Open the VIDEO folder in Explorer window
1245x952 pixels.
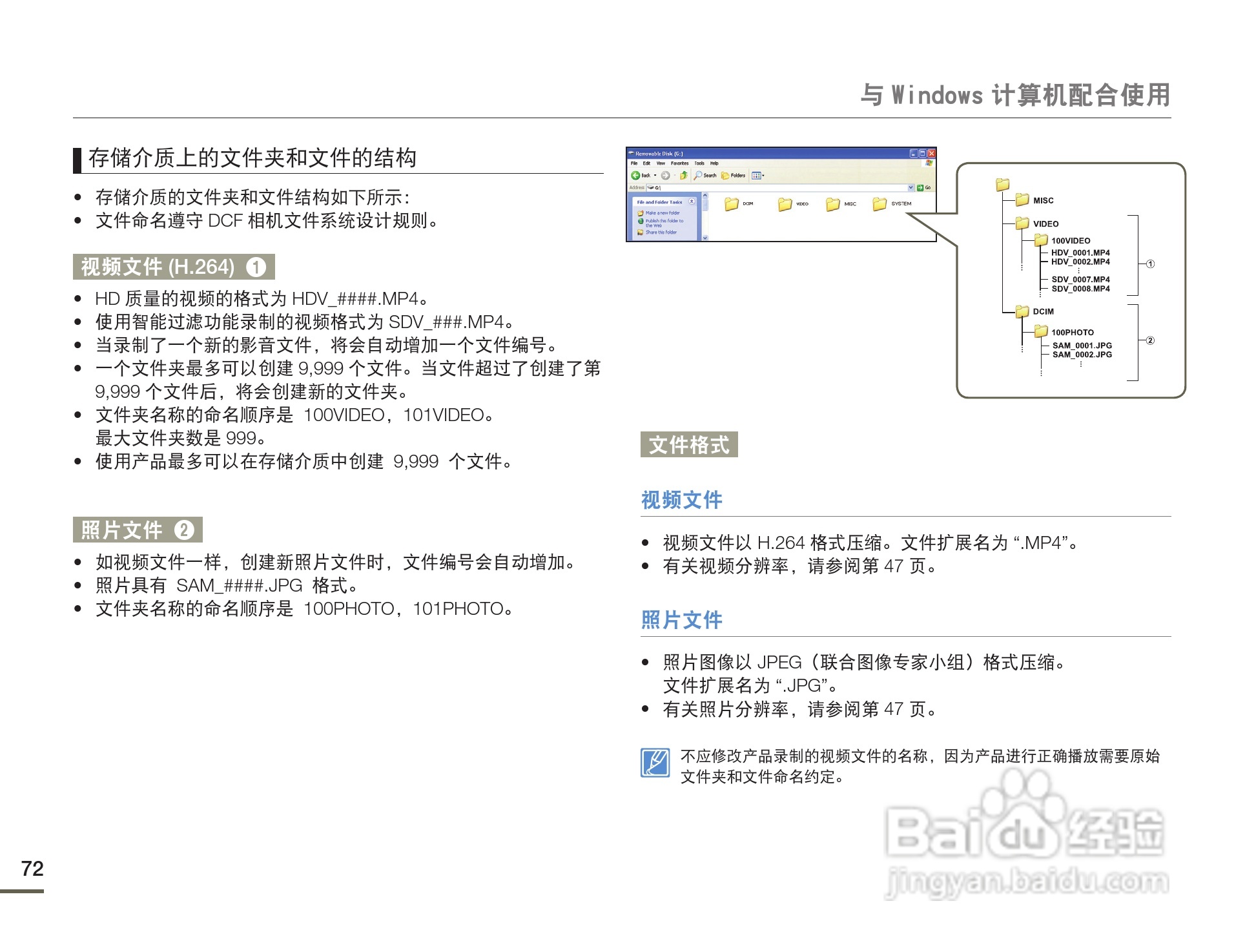click(x=785, y=204)
